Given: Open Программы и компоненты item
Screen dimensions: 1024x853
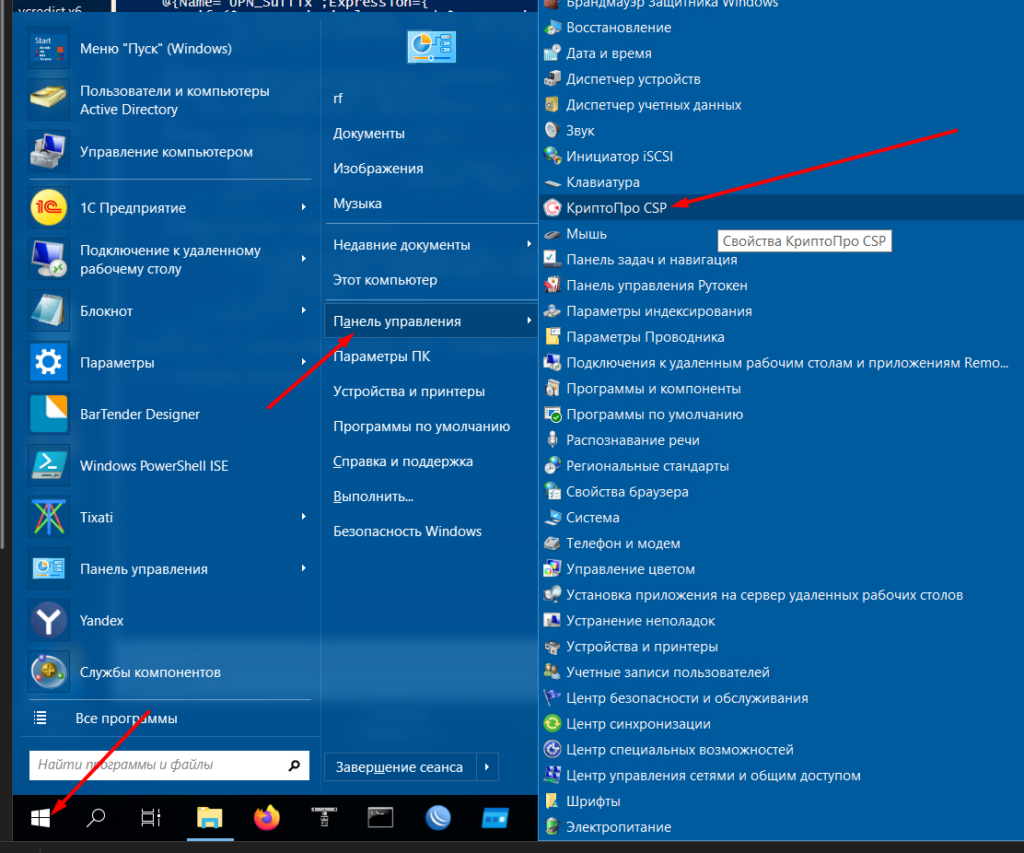Looking at the screenshot, I should point(653,388).
